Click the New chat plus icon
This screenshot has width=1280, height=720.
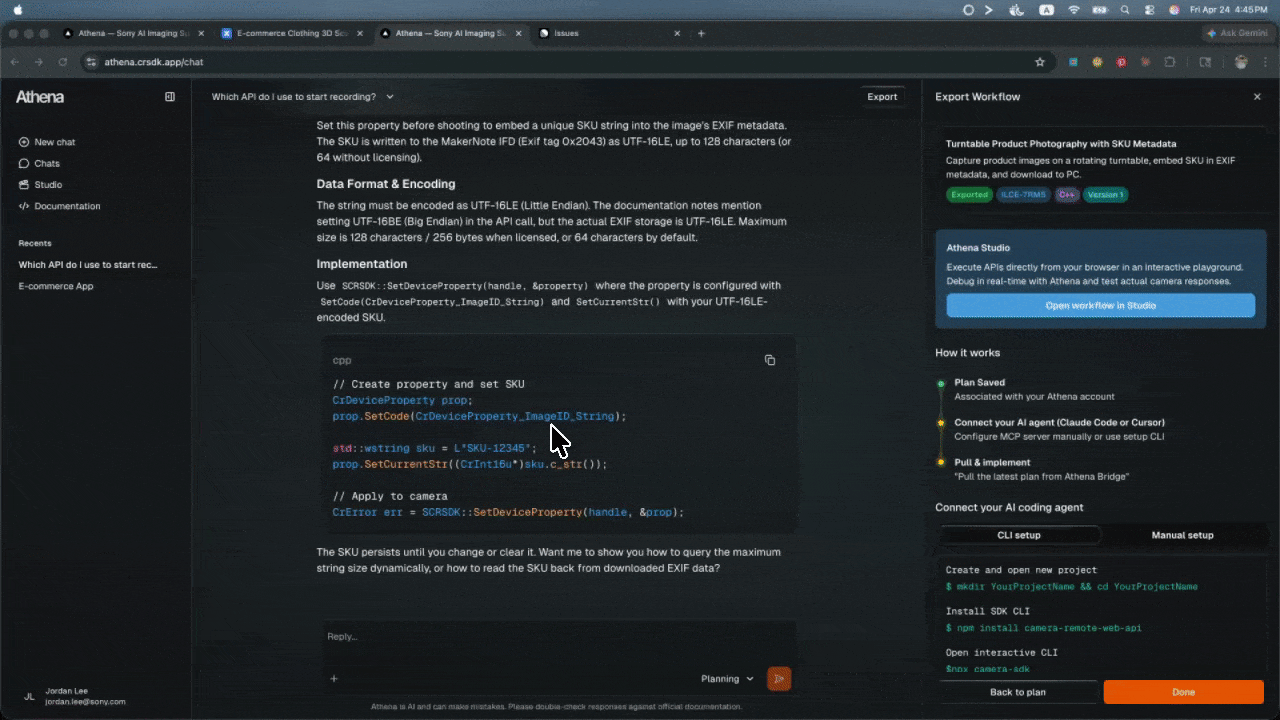pyautogui.click(x=24, y=142)
